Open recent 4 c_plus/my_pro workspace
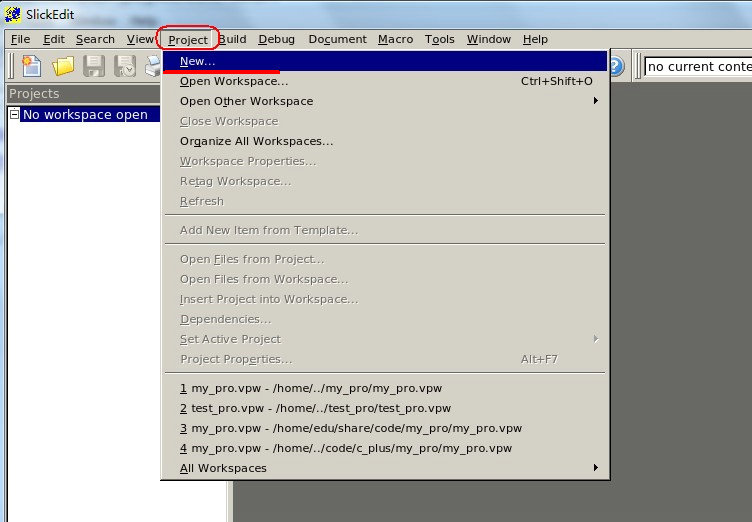Viewport: 752px width, 522px height. click(386, 448)
